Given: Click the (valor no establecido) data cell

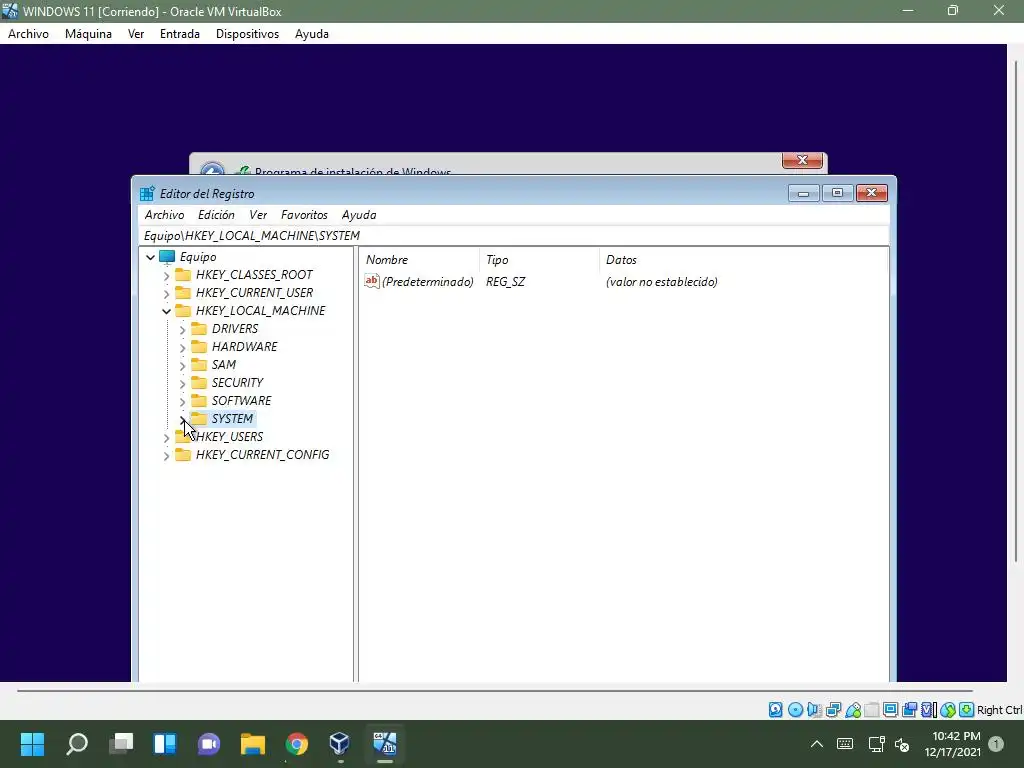Looking at the screenshot, I should pyautogui.click(x=662, y=281).
